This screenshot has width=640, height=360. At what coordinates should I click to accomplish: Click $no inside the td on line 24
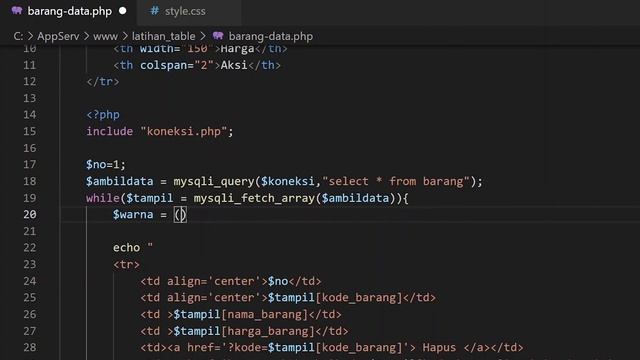[278, 281]
